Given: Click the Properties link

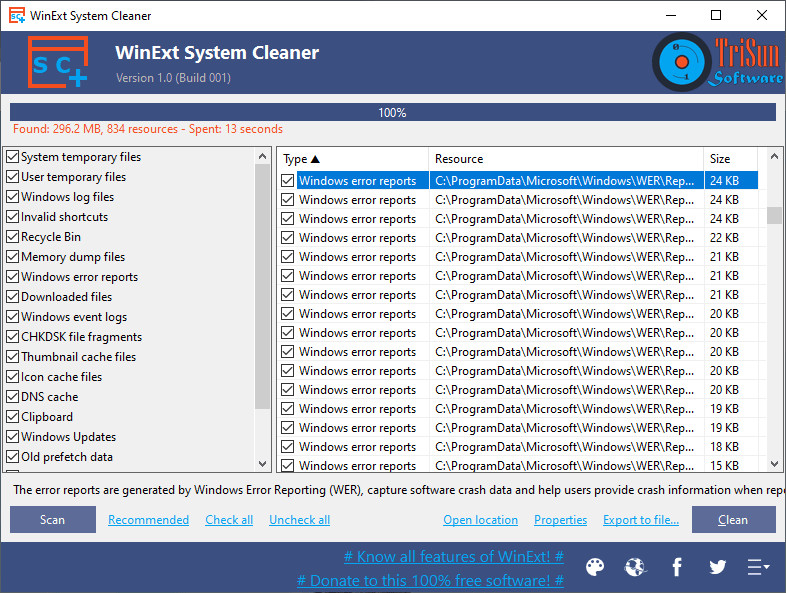Looking at the screenshot, I should (560, 520).
